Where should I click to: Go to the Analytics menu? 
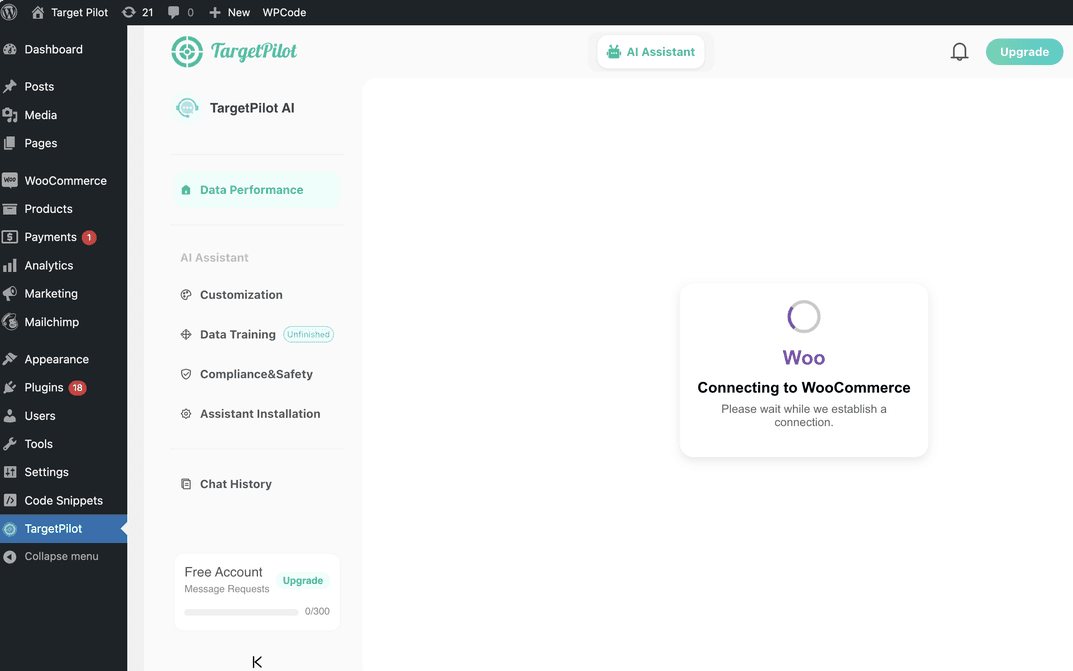pos(64,265)
